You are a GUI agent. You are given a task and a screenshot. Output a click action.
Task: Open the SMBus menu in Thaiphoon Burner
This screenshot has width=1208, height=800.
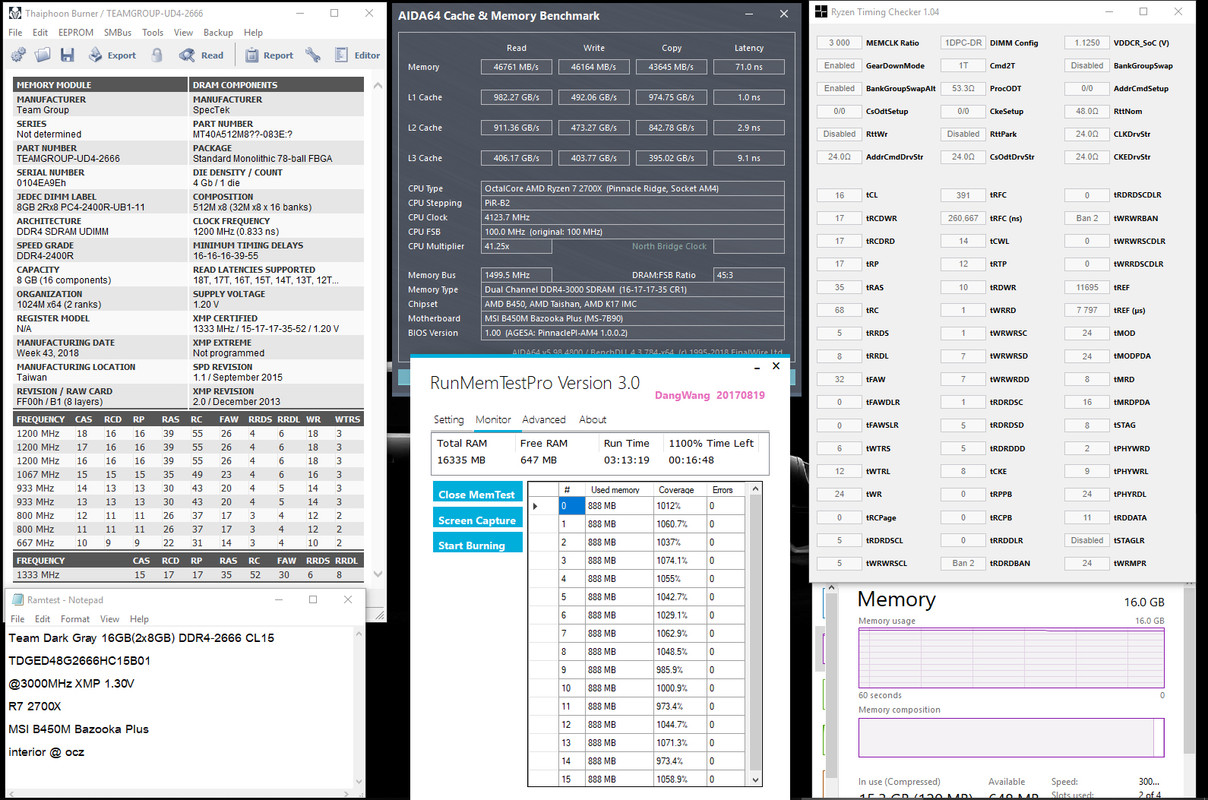[x=118, y=33]
